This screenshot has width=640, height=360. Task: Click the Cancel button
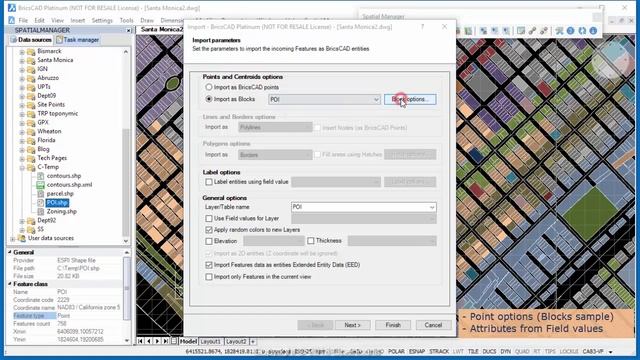[433, 325]
